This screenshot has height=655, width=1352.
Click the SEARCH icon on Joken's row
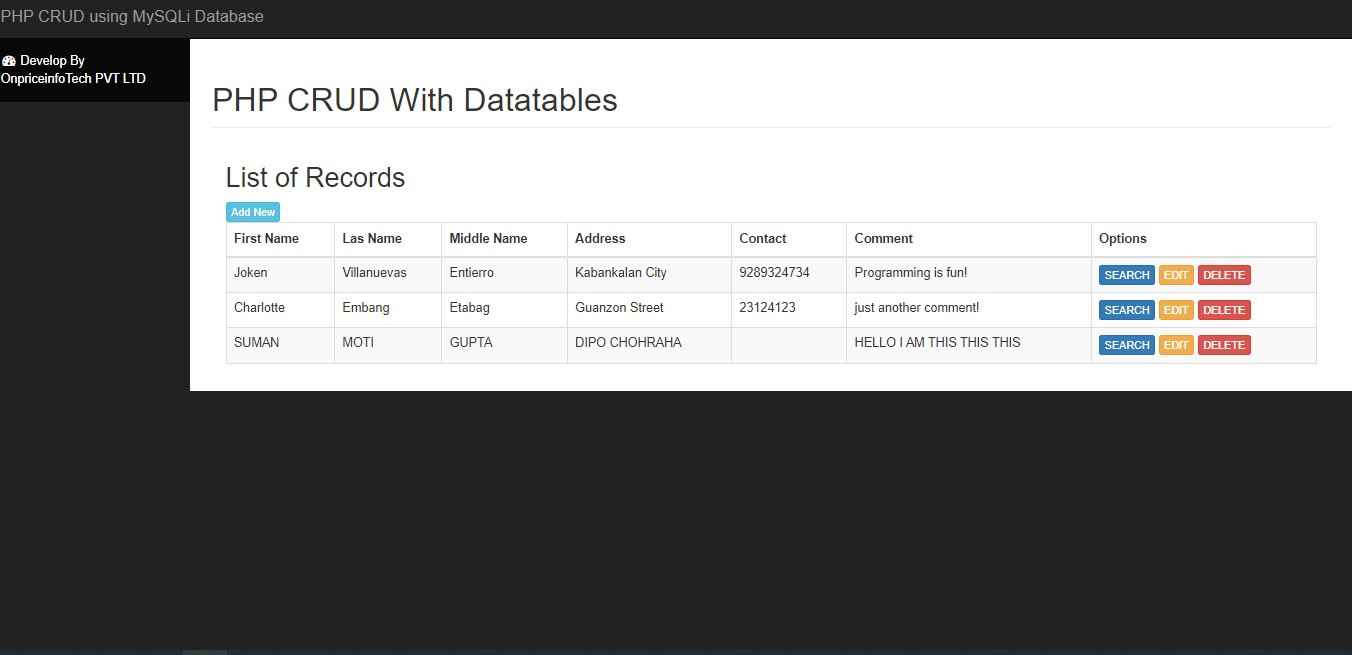coord(1126,274)
